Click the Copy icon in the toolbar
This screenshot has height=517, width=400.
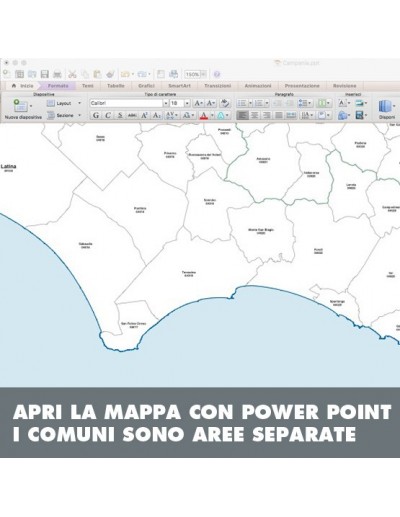(x=85, y=74)
